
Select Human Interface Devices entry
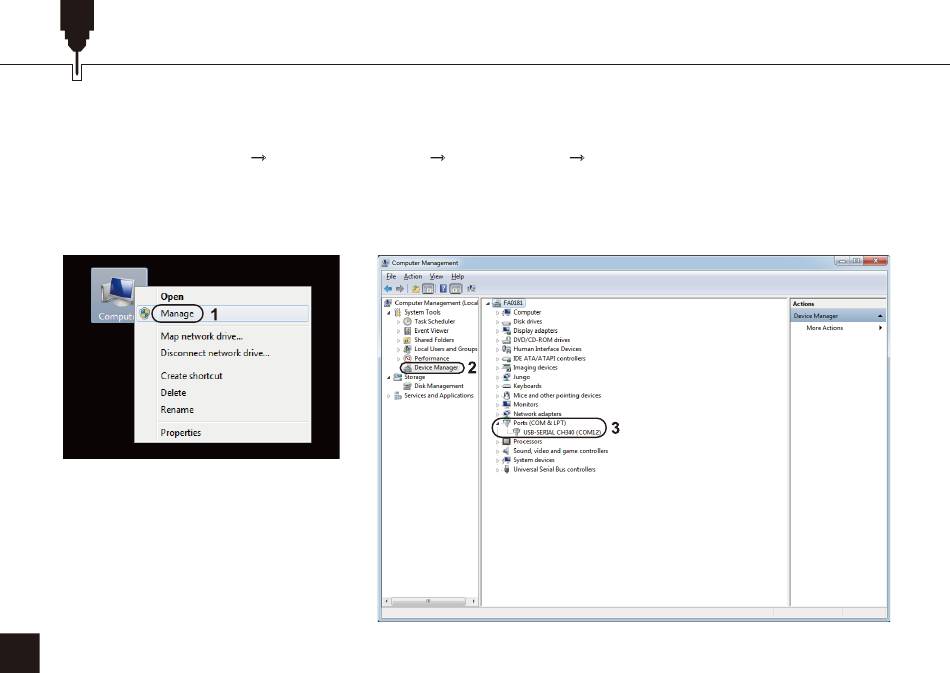coord(547,349)
